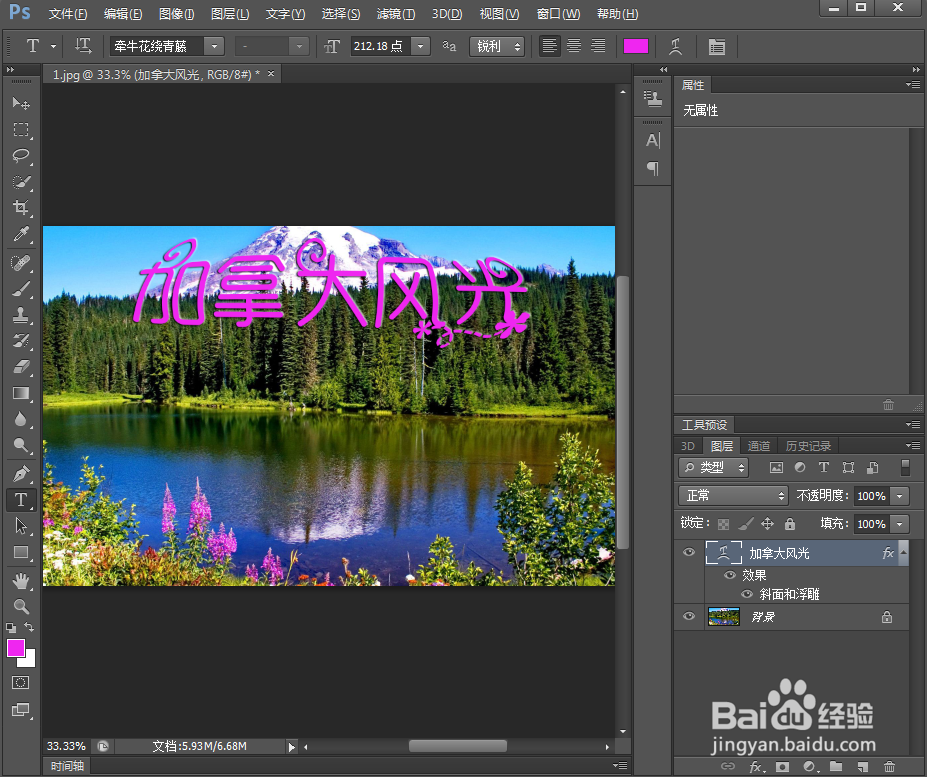Toggle text orientation in options bar
Image resolution: width=927 pixels, height=777 pixels.
tap(83, 46)
